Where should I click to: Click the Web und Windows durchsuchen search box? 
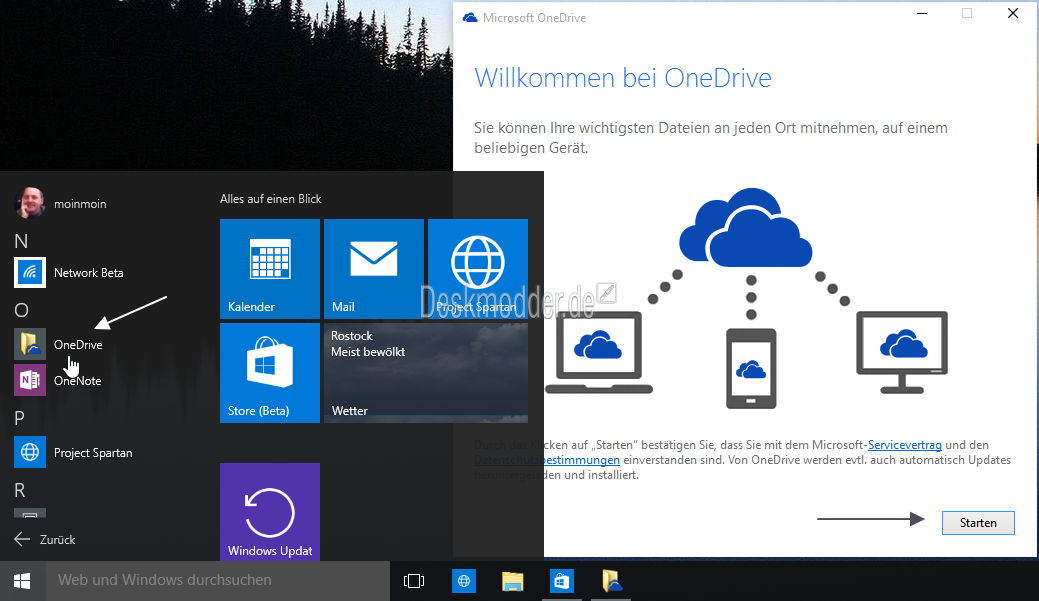coord(217,581)
